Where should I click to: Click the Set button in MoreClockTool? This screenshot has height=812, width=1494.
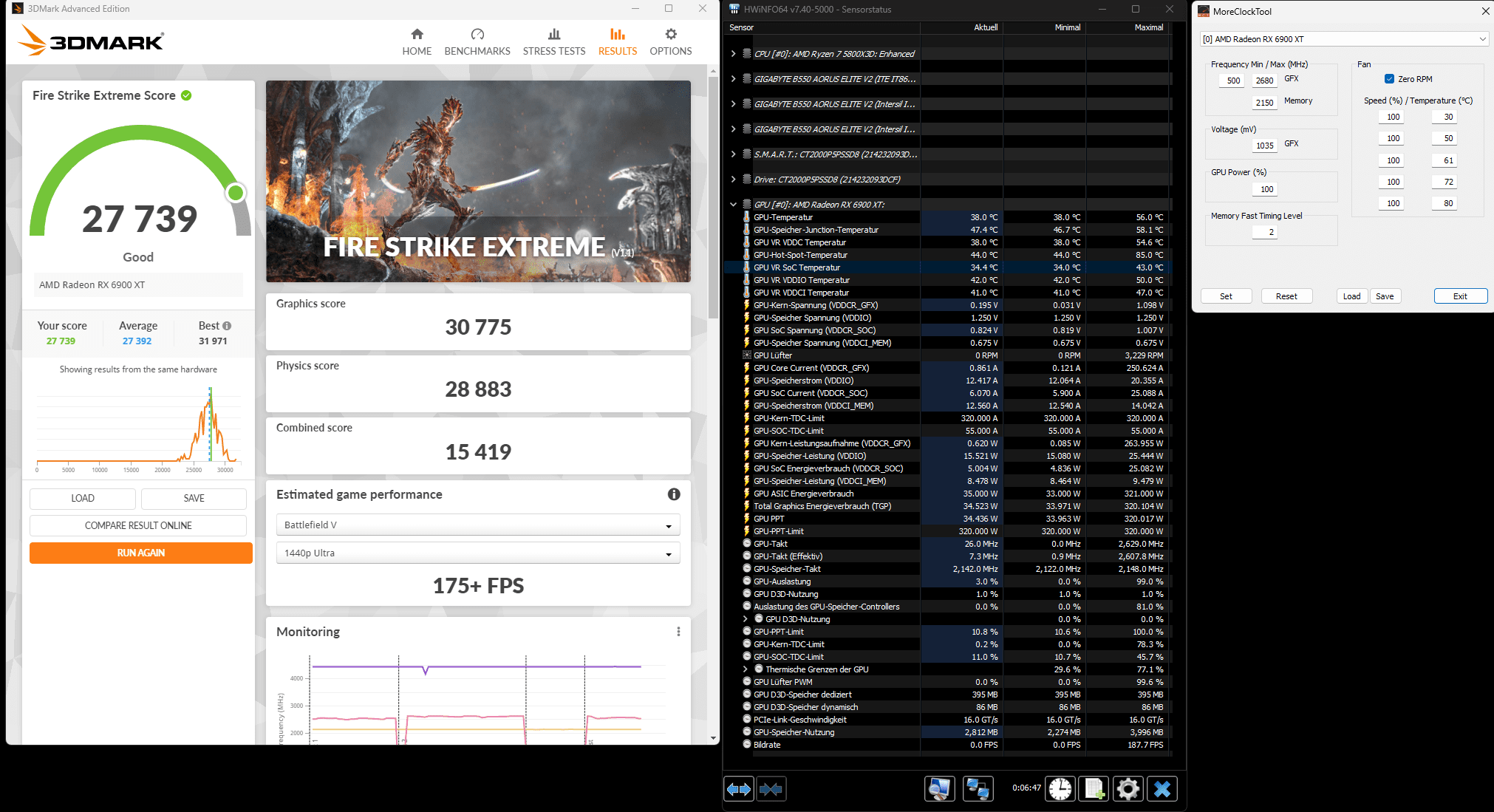[1226, 296]
